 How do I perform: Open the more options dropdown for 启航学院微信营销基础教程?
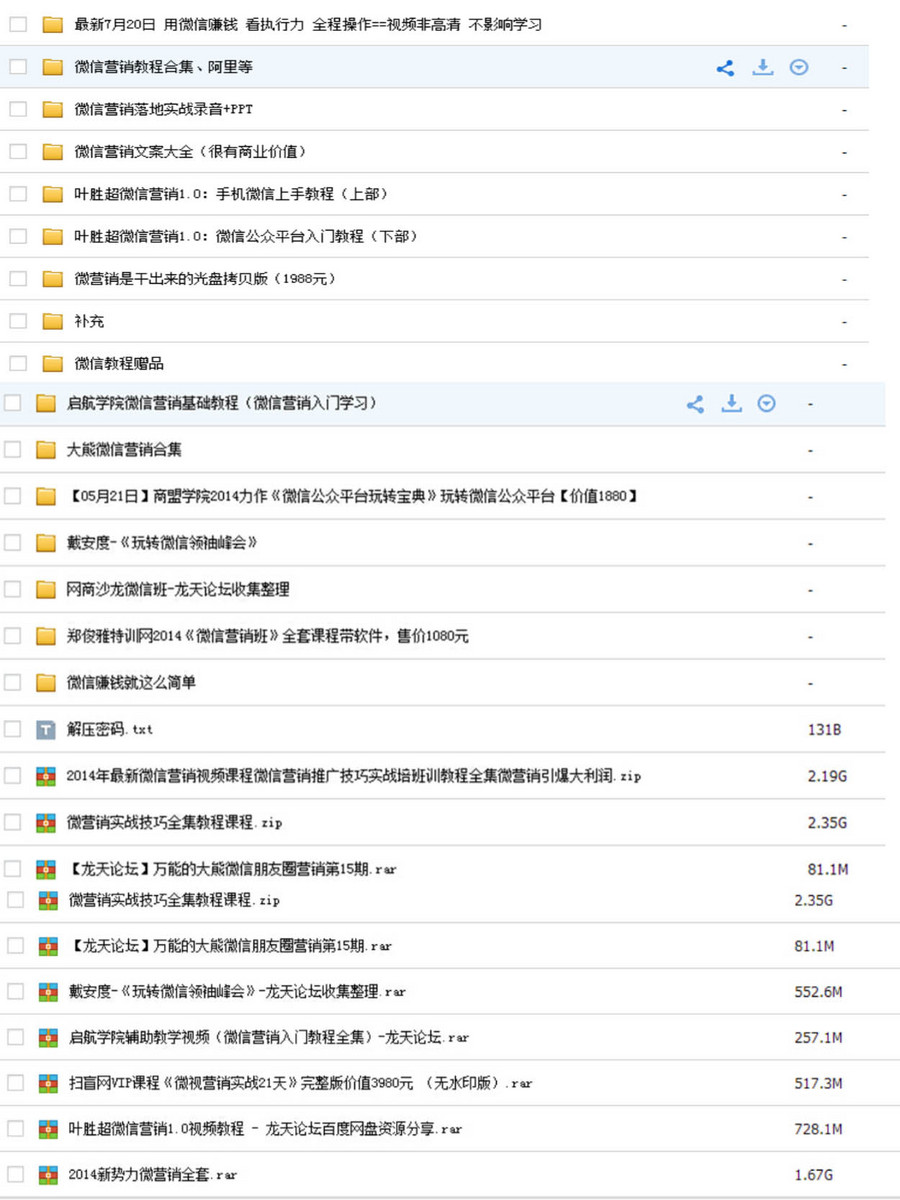[x=767, y=404]
